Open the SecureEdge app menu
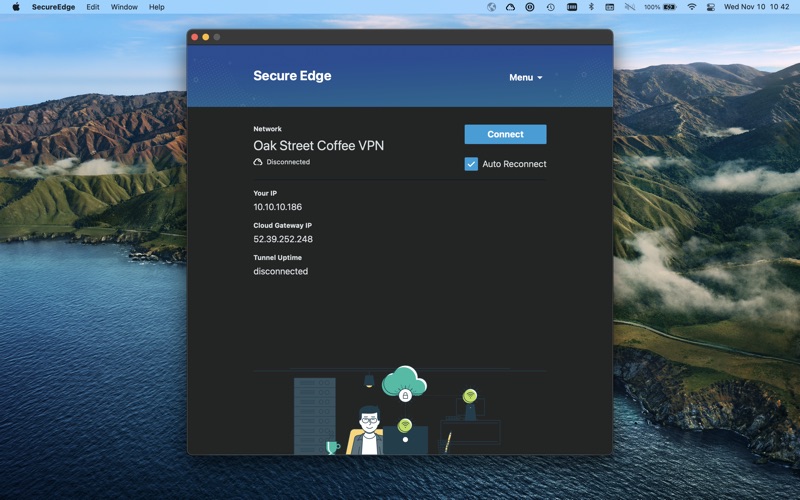 pyautogui.click(x=54, y=7)
